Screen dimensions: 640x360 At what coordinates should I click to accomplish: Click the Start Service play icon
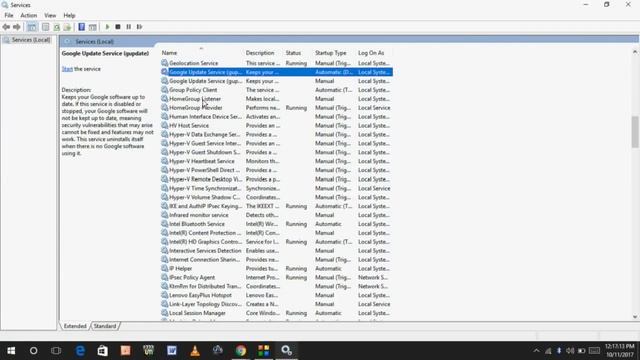pyautogui.click(x=107, y=27)
